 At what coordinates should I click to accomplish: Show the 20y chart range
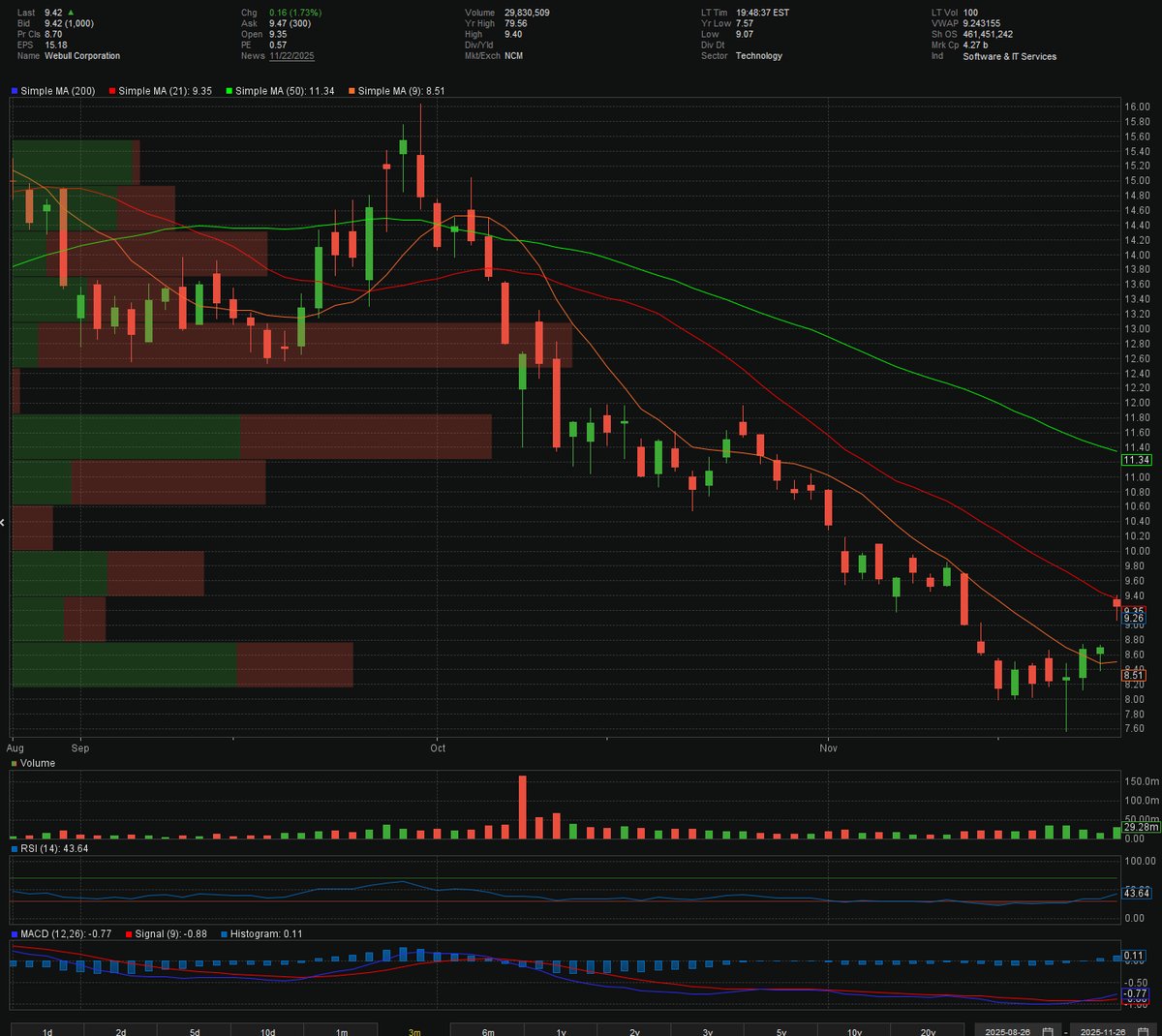tap(928, 1030)
